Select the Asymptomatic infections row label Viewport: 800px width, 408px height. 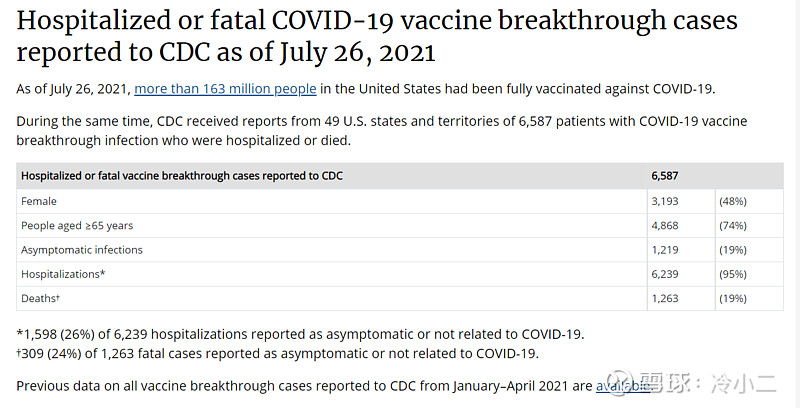pyautogui.click(x=82, y=250)
